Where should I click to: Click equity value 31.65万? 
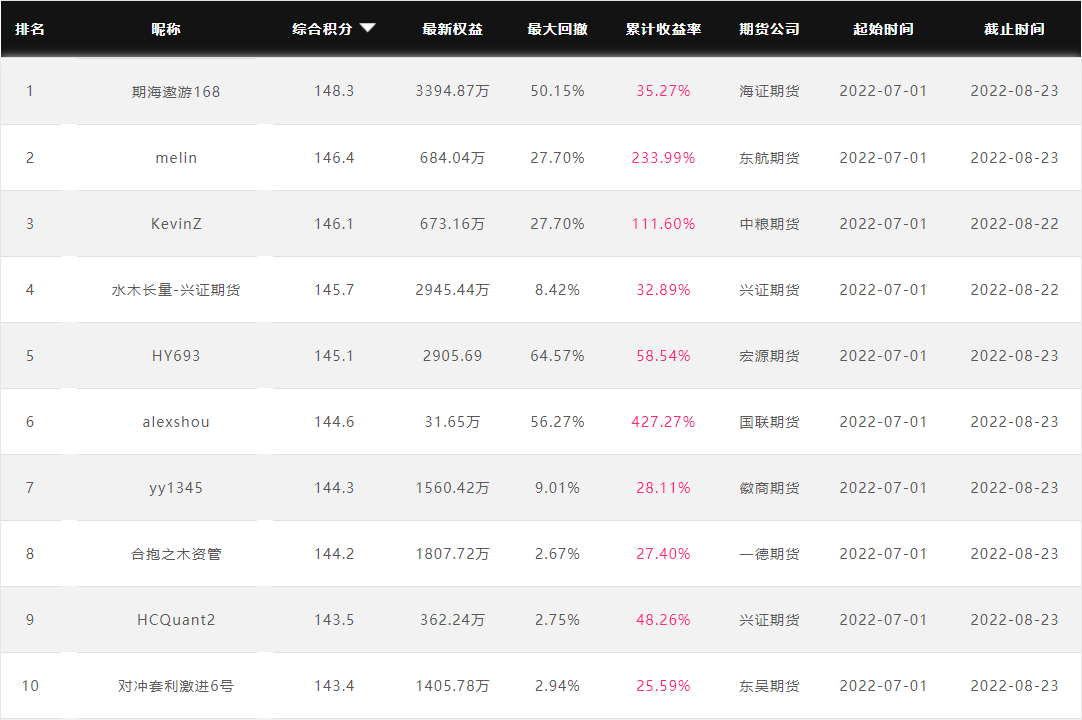453,422
